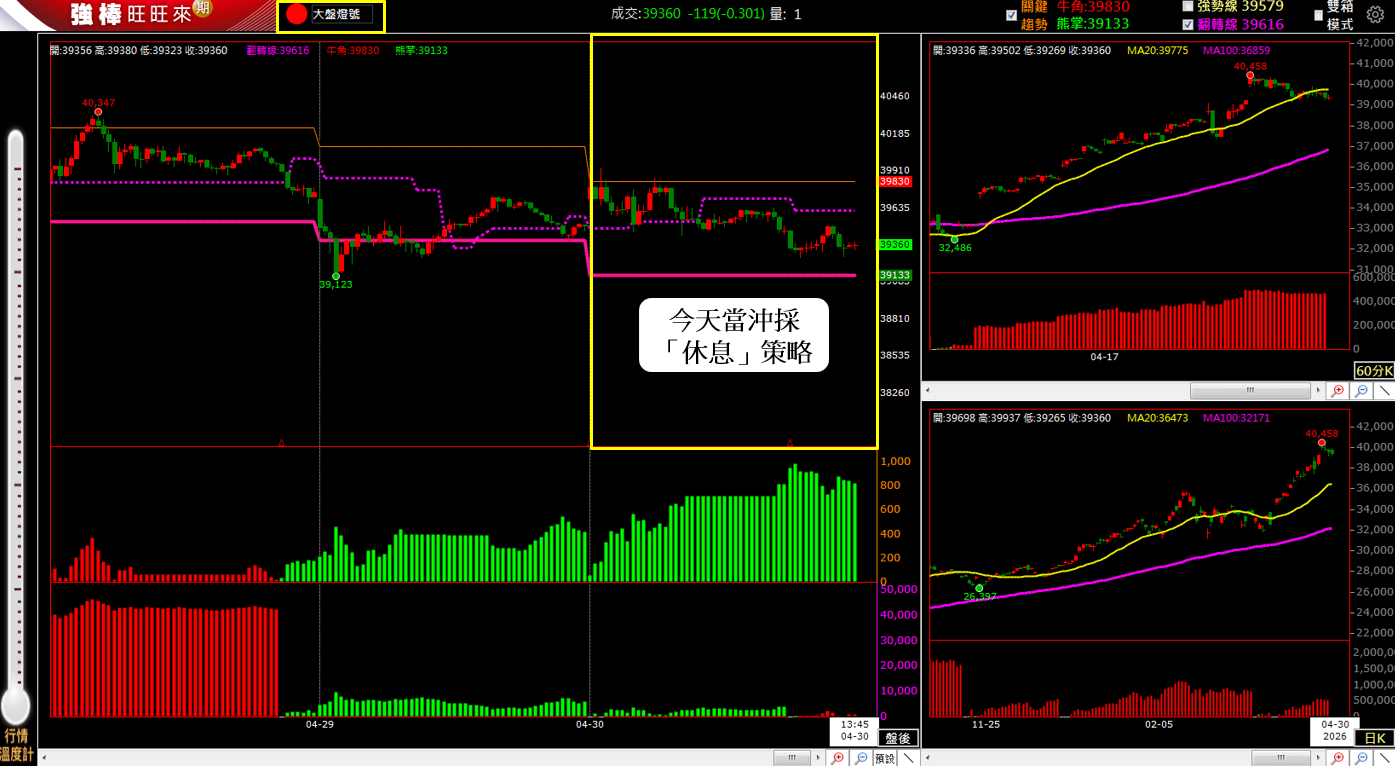The width and height of the screenshot is (1395, 767).
Task: Zoom out on the 60分K chart
Action: (x=1362, y=390)
